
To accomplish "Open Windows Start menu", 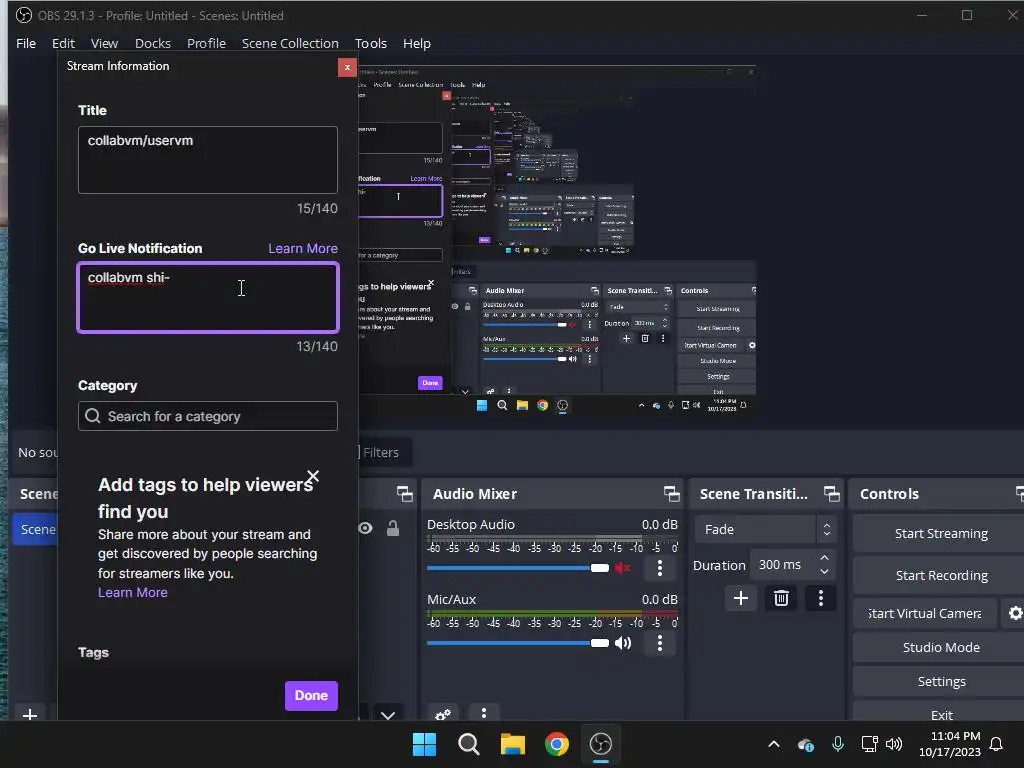I will tap(424, 744).
